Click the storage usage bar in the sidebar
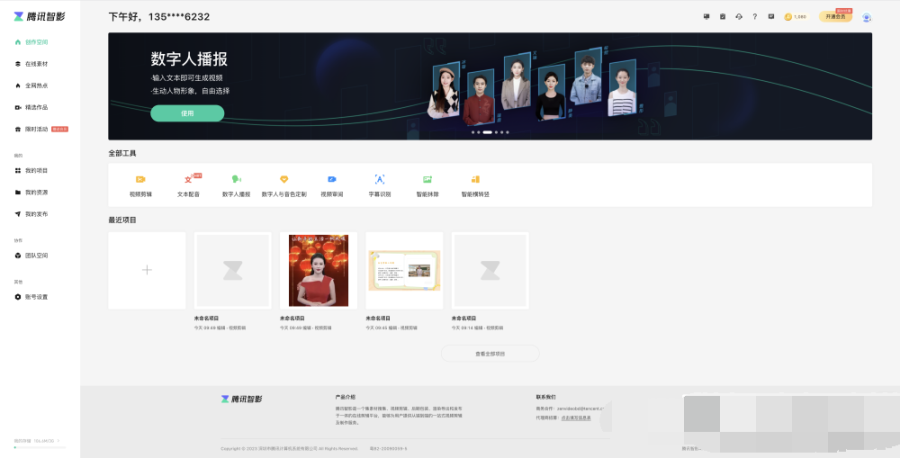Screen dimensions: 900x458 click(x=40, y=447)
